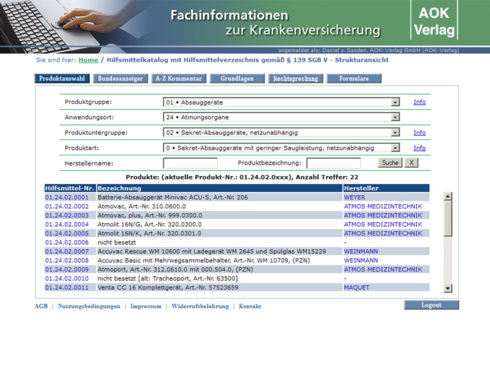Open product number 01.24.02.0001
Viewport: 490px width, 367px height.
pos(67,197)
